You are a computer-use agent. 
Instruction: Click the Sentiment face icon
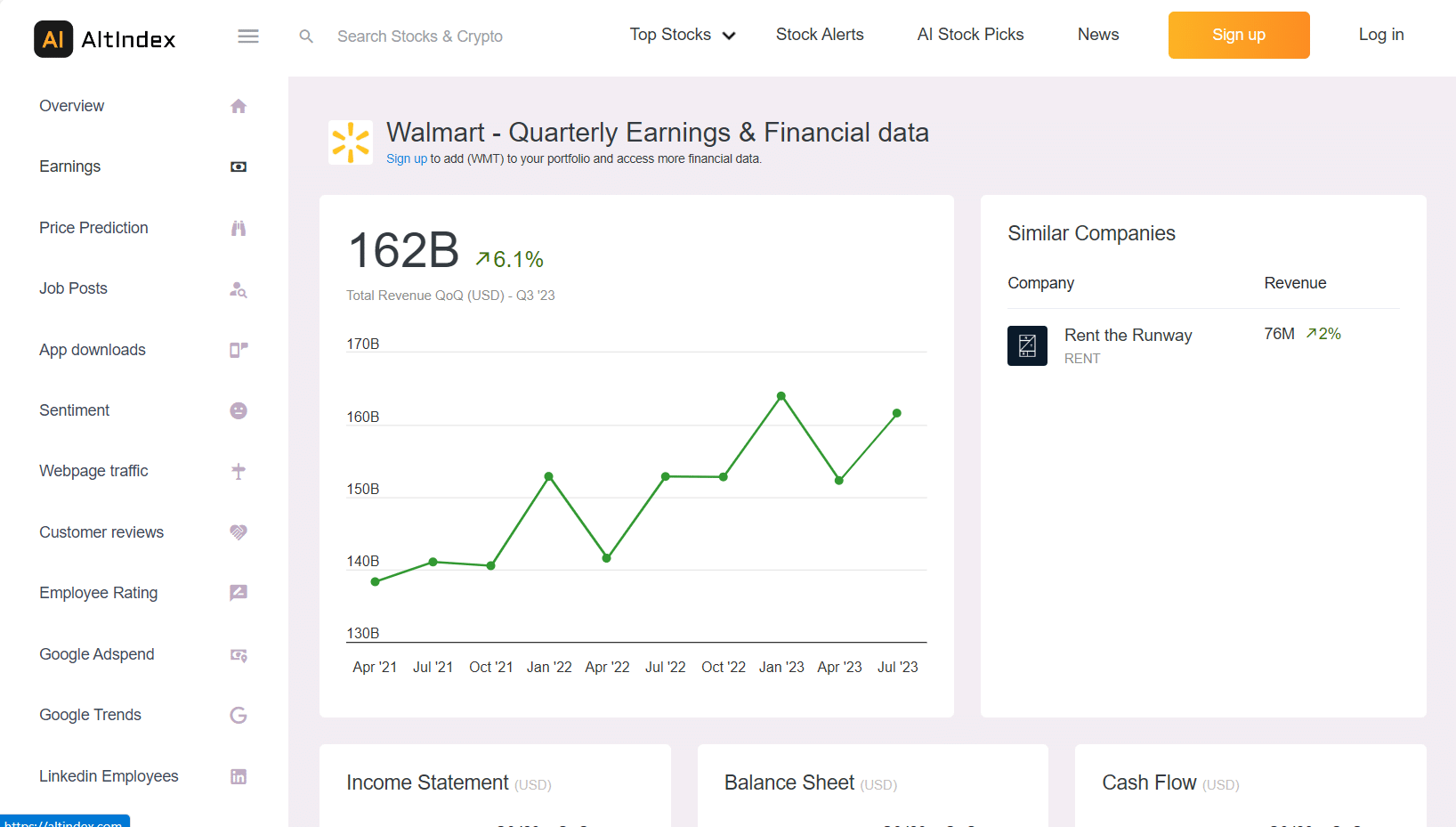pos(239,410)
